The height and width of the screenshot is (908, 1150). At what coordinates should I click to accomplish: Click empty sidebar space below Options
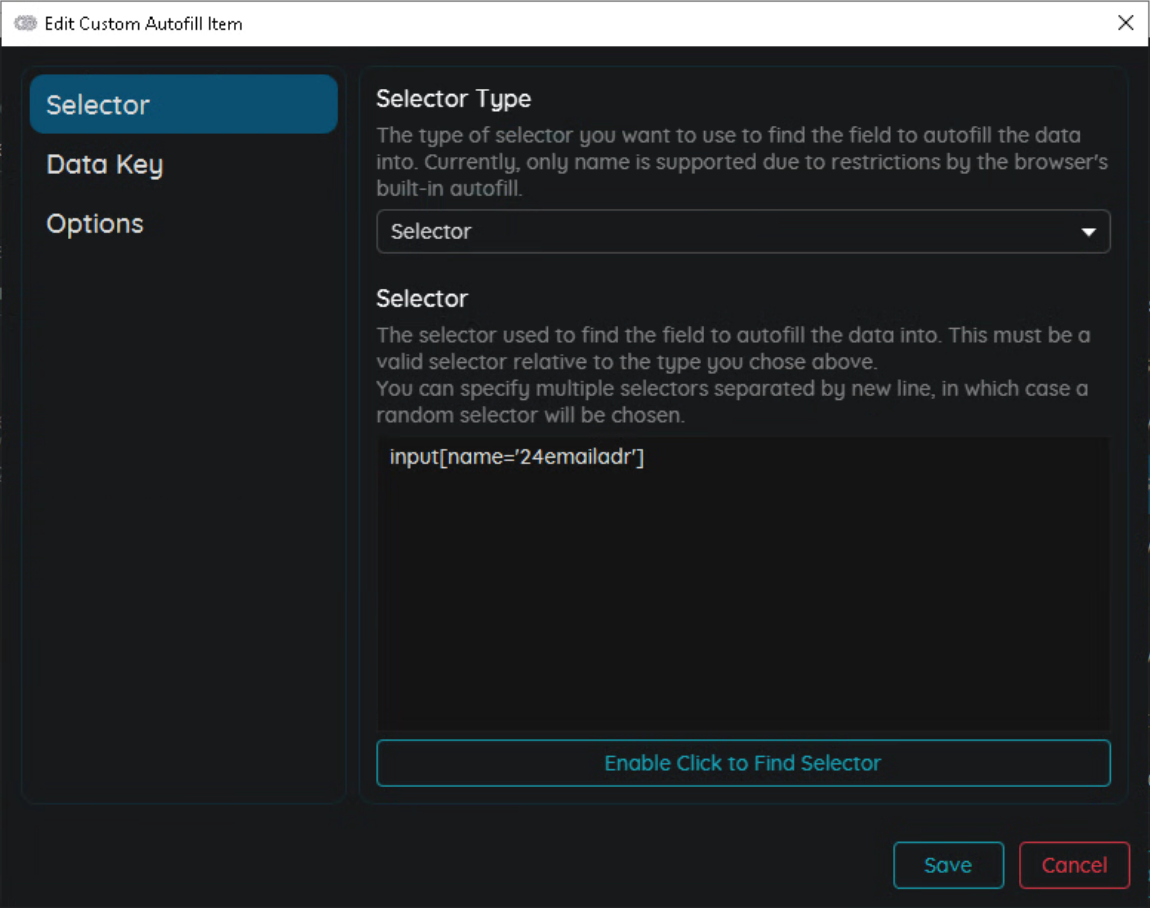click(x=183, y=520)
